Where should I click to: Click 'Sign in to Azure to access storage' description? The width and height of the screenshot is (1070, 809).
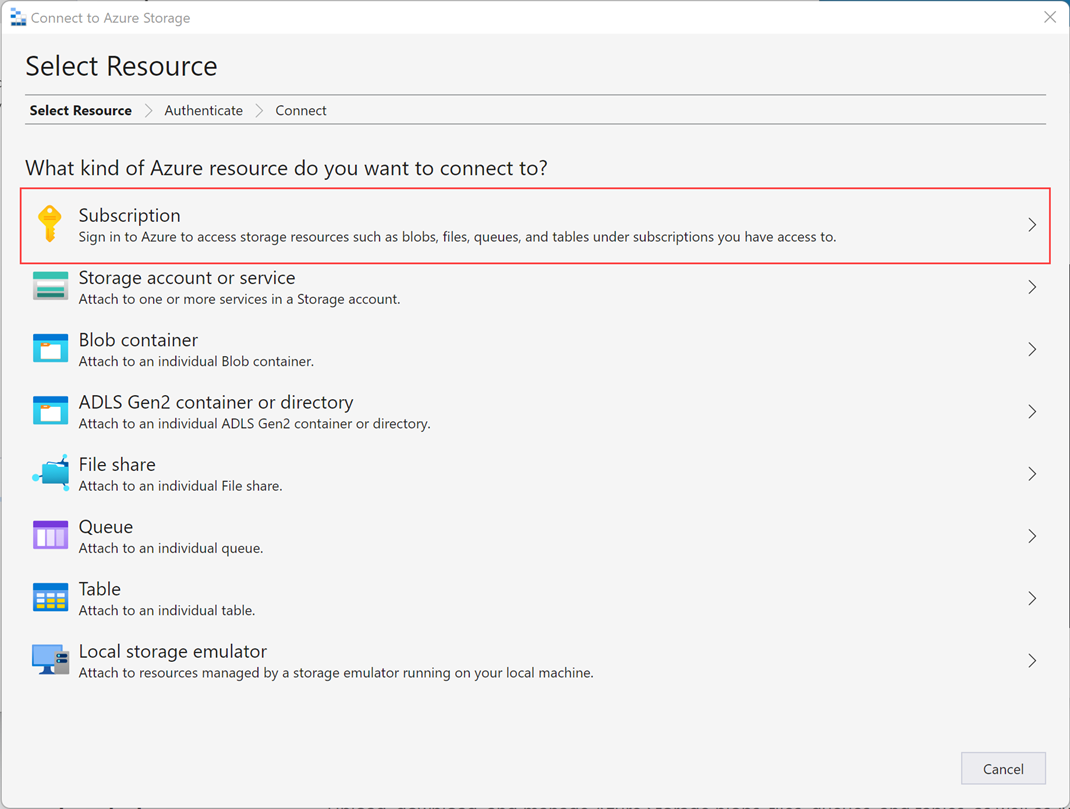coord(457,237)
